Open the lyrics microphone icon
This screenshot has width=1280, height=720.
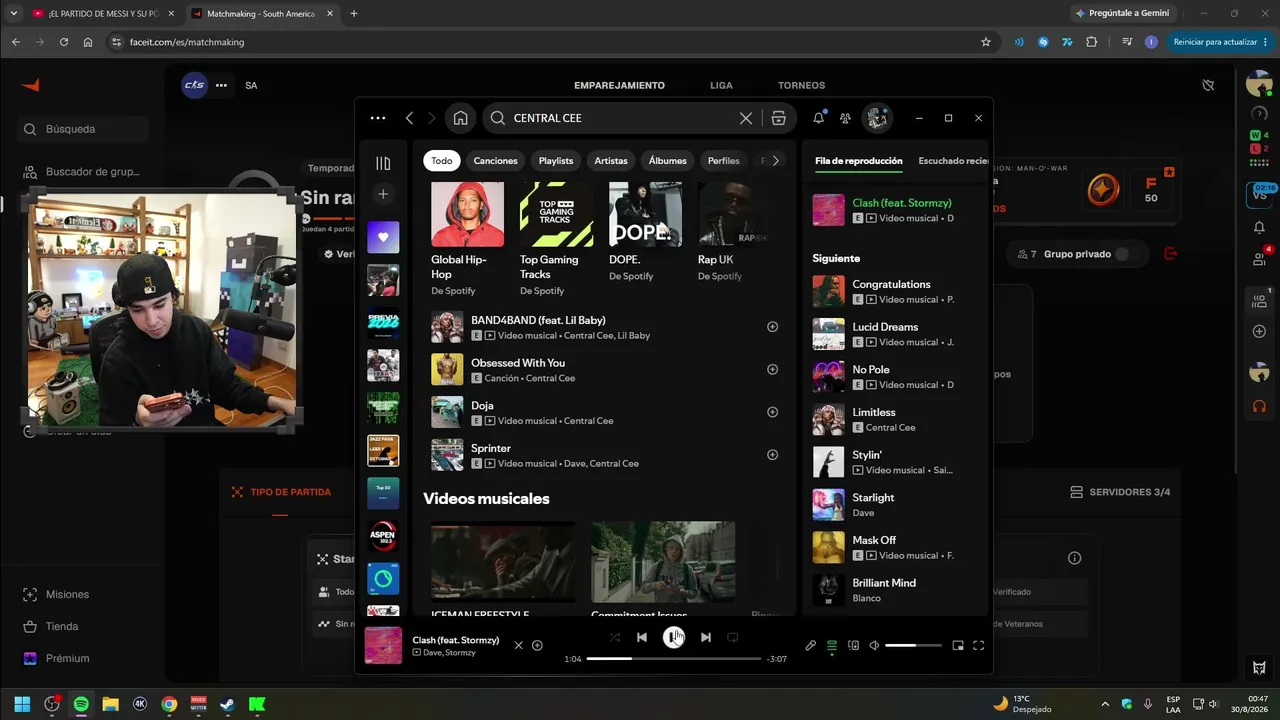(811, 646)
